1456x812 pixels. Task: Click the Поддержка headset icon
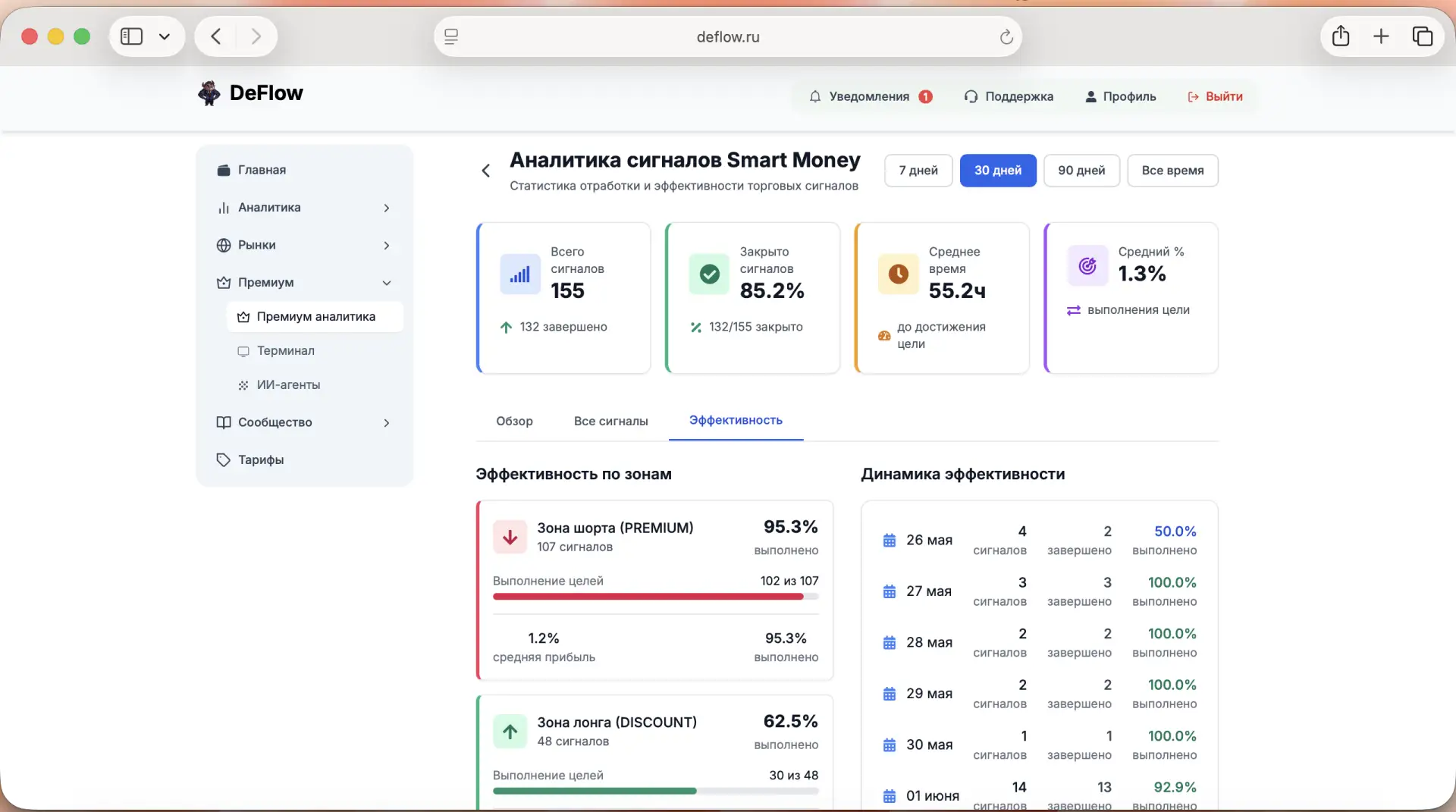coord(971,96)
